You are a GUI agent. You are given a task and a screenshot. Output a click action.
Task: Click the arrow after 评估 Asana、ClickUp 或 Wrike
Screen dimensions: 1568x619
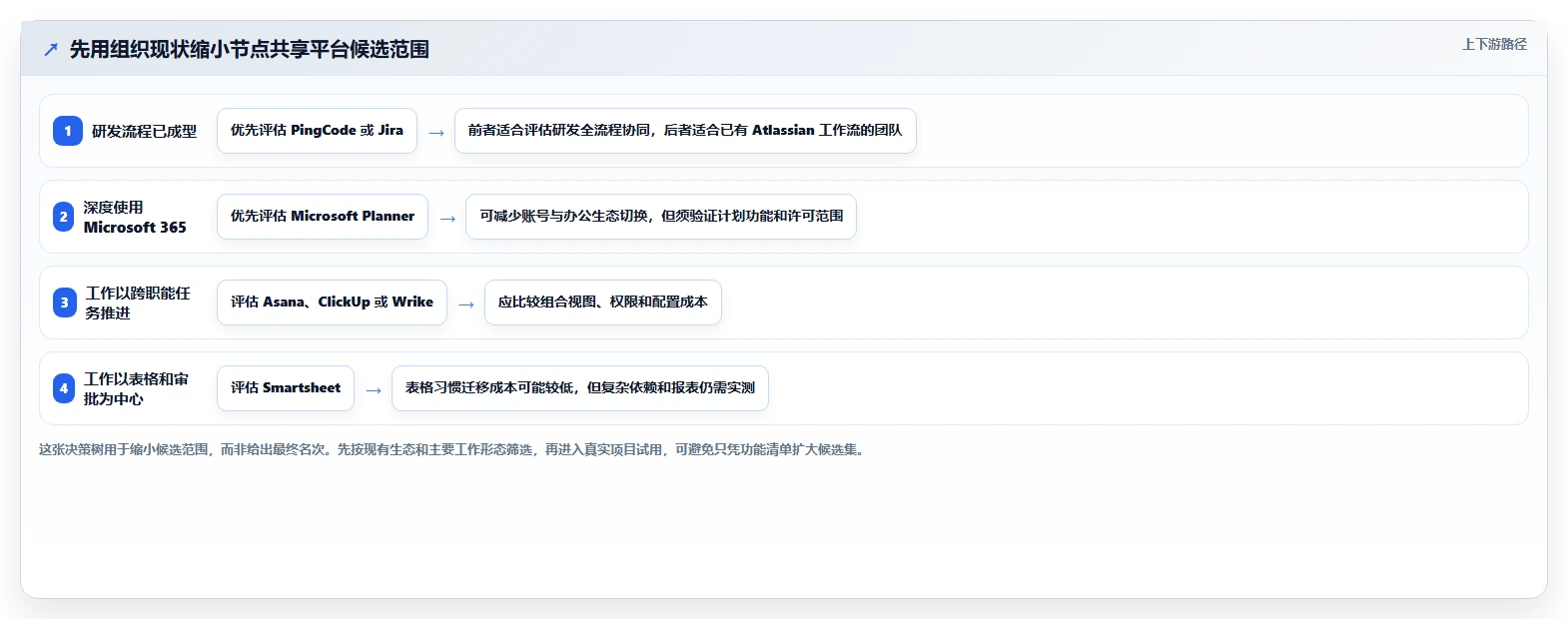pos(466,304)
